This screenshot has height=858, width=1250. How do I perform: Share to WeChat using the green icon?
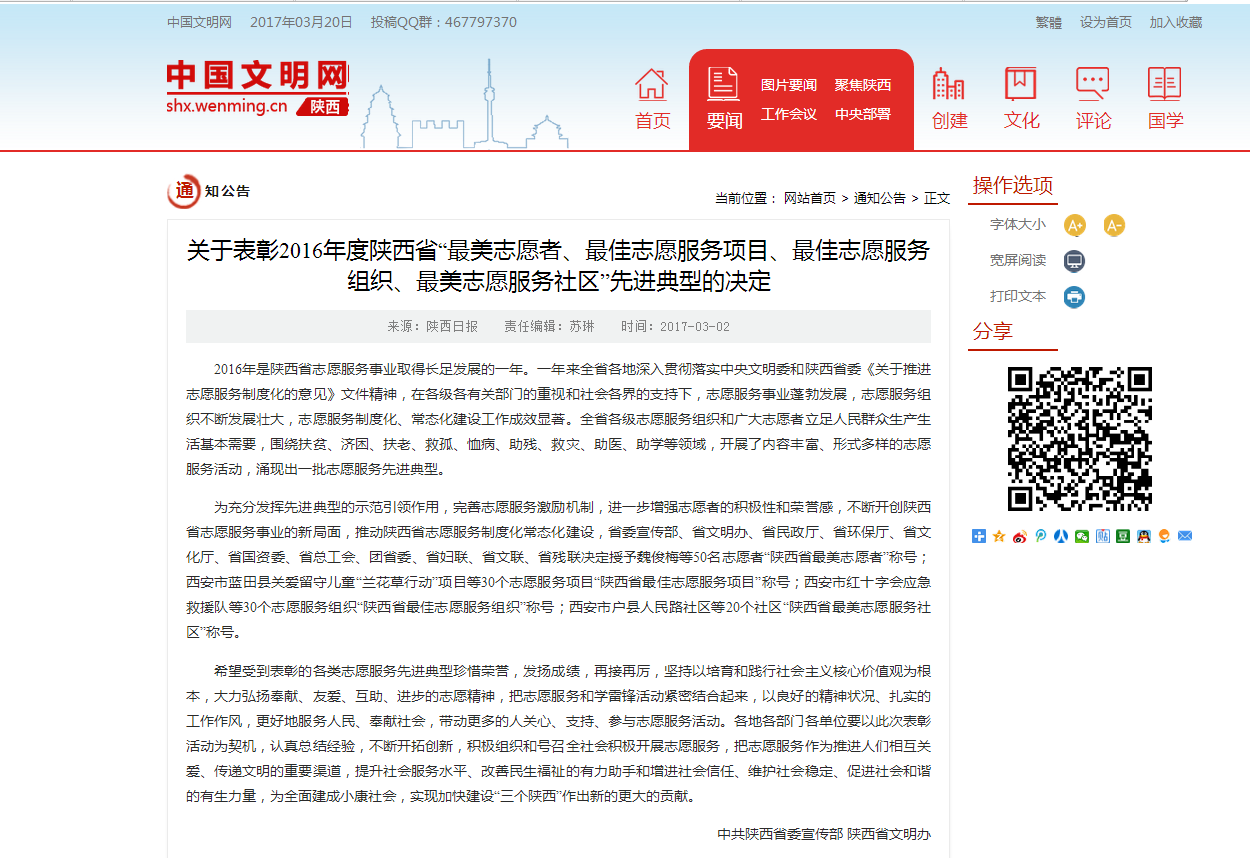coord(1081,536)
